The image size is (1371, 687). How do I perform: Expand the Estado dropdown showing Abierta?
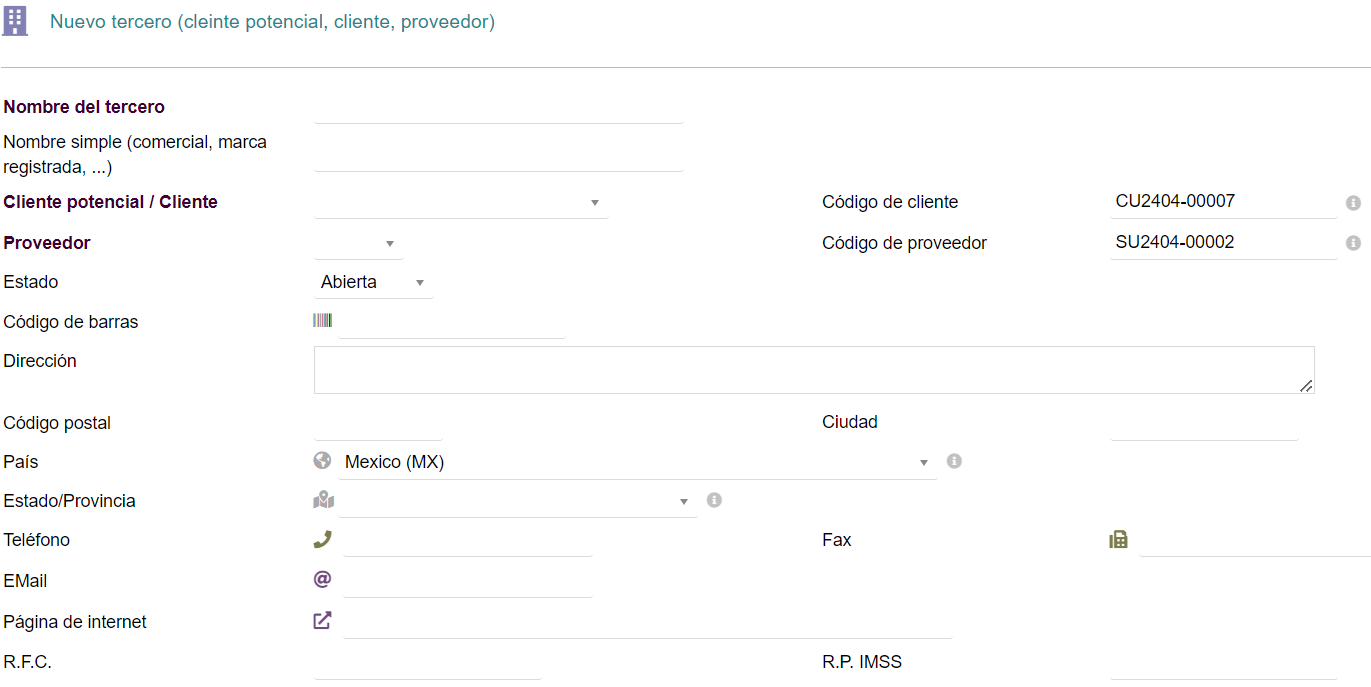coord(373,283)
